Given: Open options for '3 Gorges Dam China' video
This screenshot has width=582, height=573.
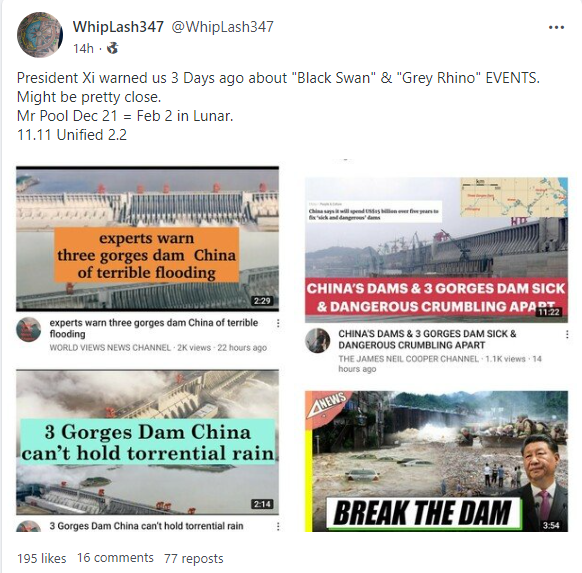Looking at the screenshot, I should pyautogui.click(x=278, y=526).
